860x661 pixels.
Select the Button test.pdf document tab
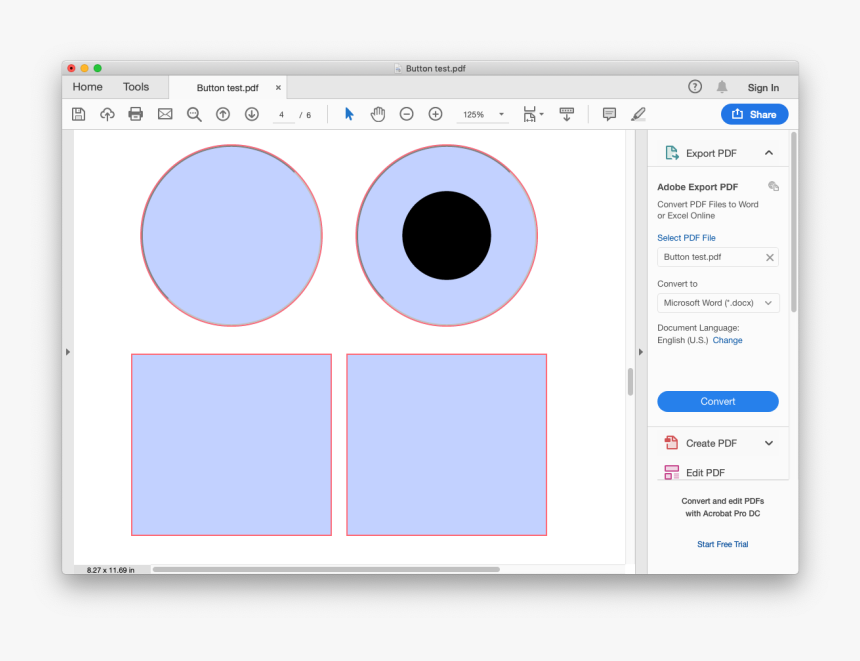click(x=228, y=88)
